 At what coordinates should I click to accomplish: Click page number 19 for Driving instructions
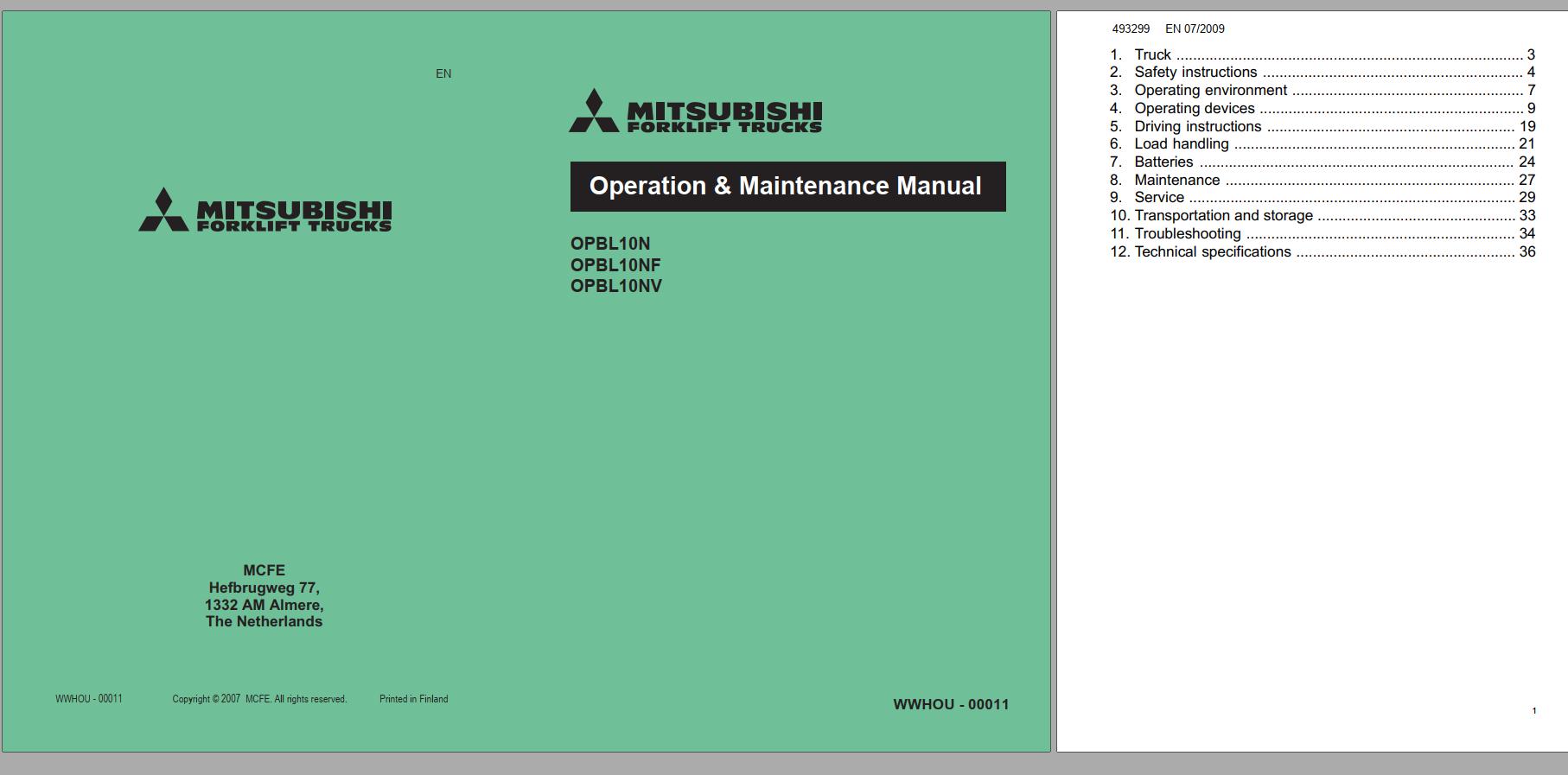click(1527, 126)
